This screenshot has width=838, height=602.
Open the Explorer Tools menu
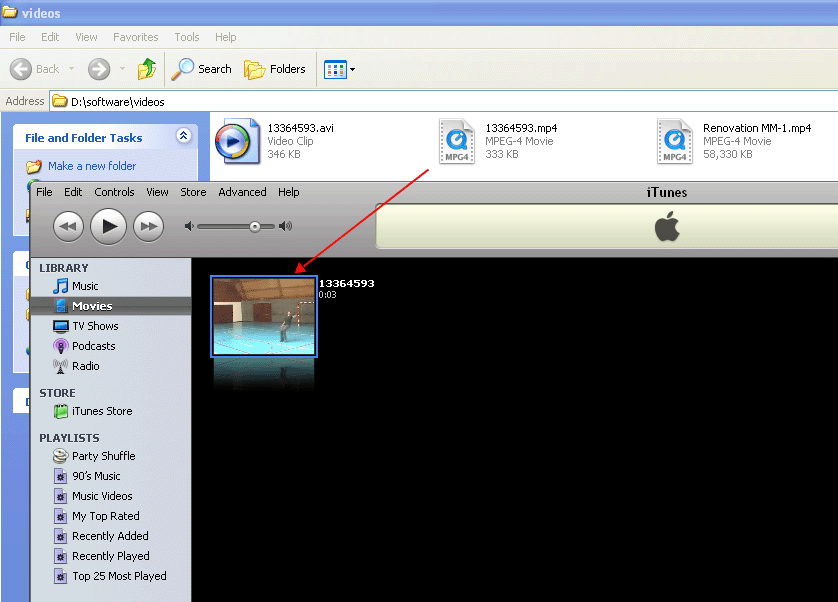tap(187, 37)
